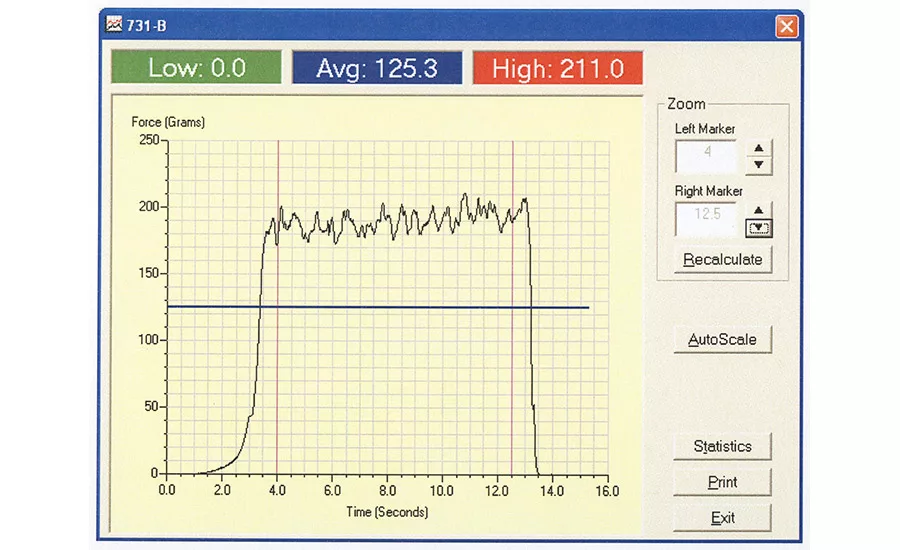900x550 pixels.
Task: Decrease the Left Marker with down arrow
Action: coord(760,165)
